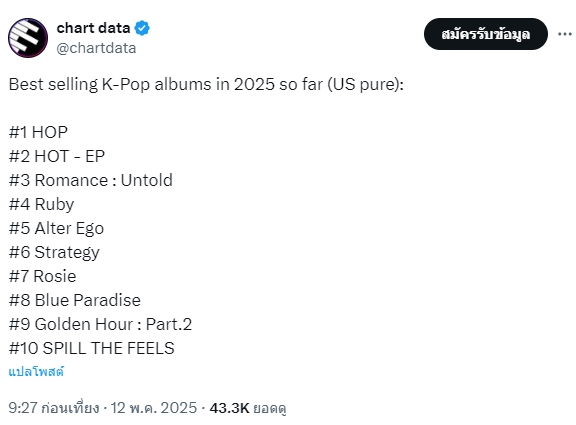Screen dimensions: 576x425
Task: Click the 12 พ.ค. 2025 date
Action: pos(154,408)
